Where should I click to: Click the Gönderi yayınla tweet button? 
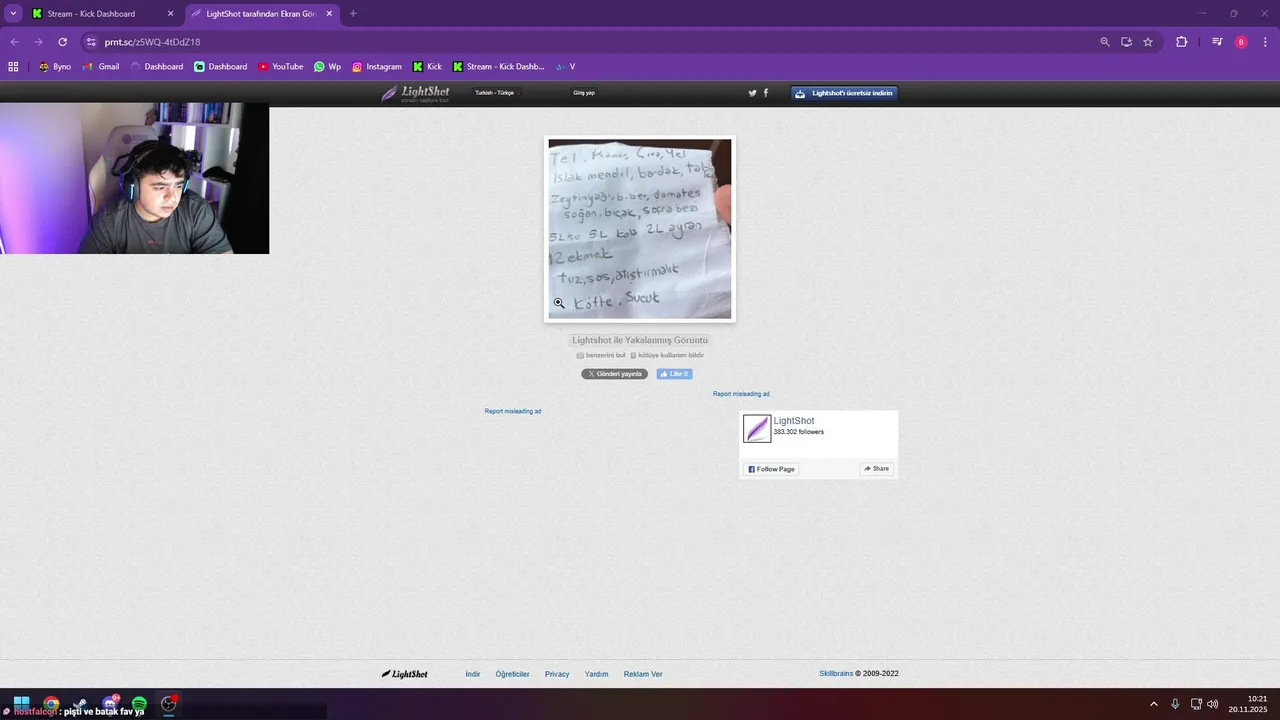[614, 374]
